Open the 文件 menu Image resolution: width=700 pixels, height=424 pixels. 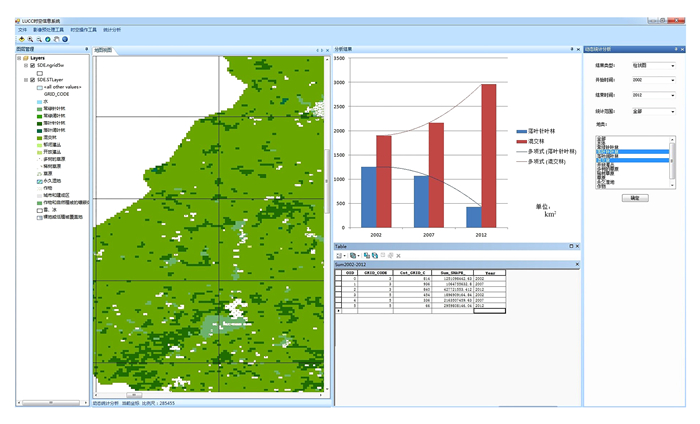tap(22, 30)
